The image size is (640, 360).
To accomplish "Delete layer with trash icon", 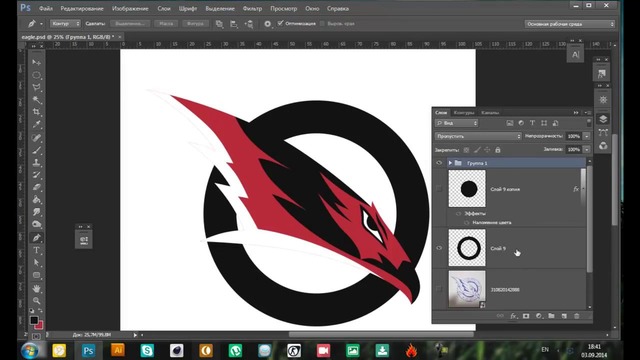I will pyautogui.click(x=576, y=316).
